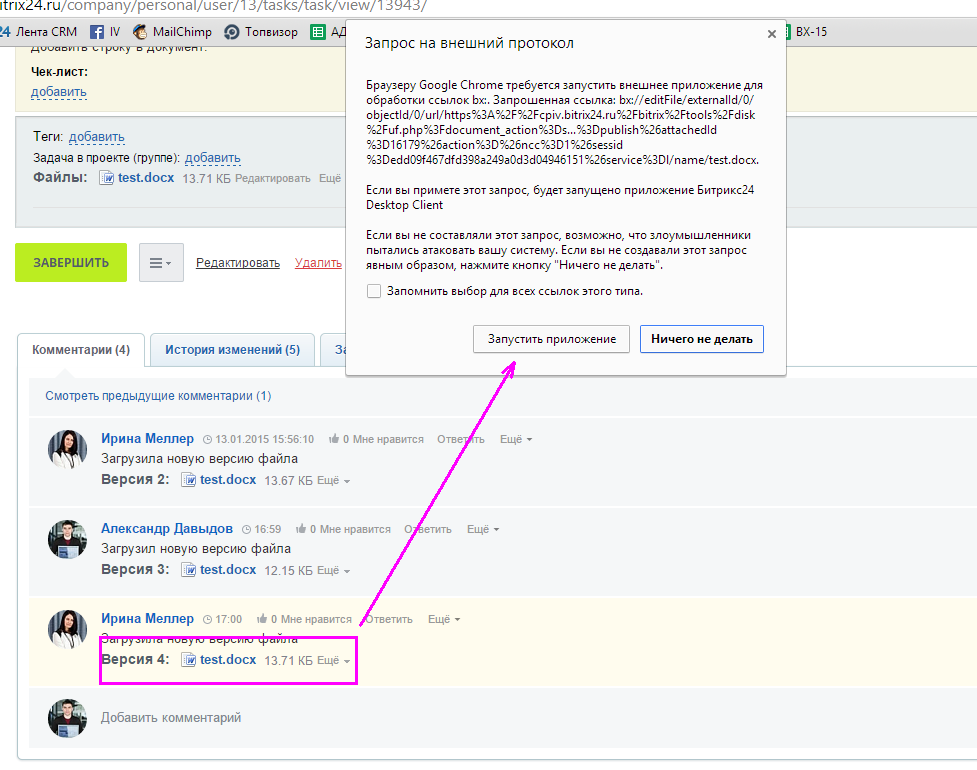Switch to Комментарии (4) tab

click(x=81, y=349)
